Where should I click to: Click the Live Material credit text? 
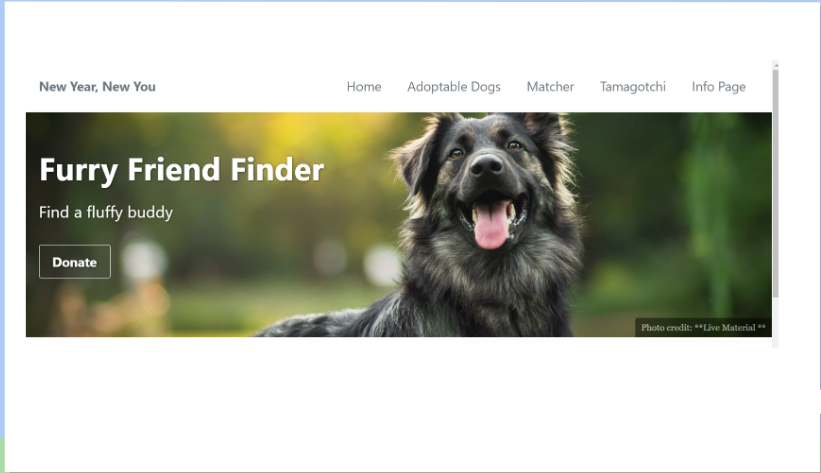click(x=730, y=327)
